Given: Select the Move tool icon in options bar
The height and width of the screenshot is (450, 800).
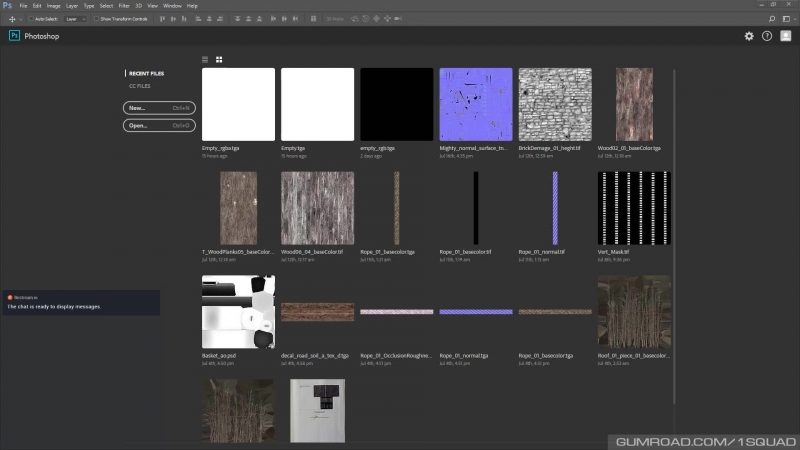Looking at the screenshot, I should click(12, 19).
